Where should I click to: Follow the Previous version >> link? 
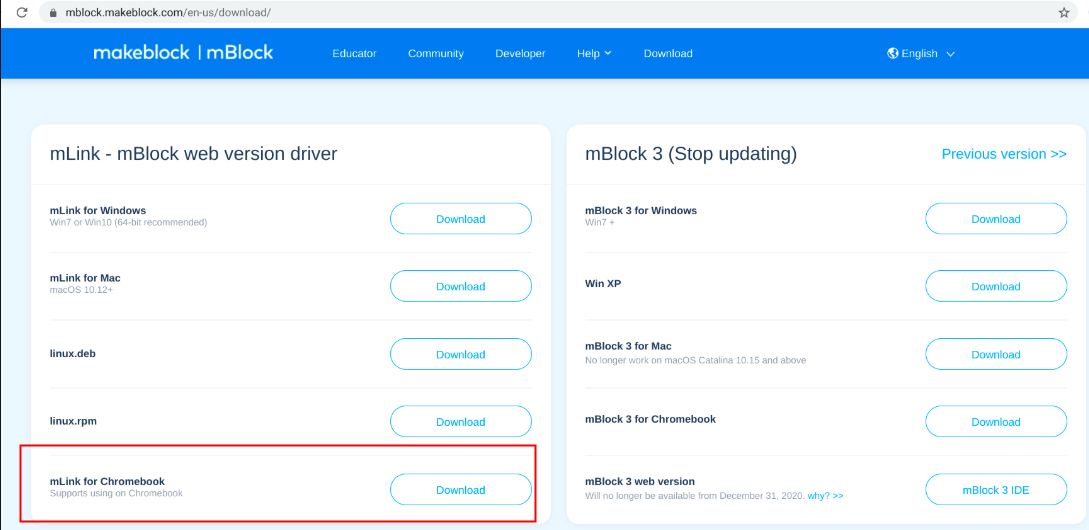1003,154
